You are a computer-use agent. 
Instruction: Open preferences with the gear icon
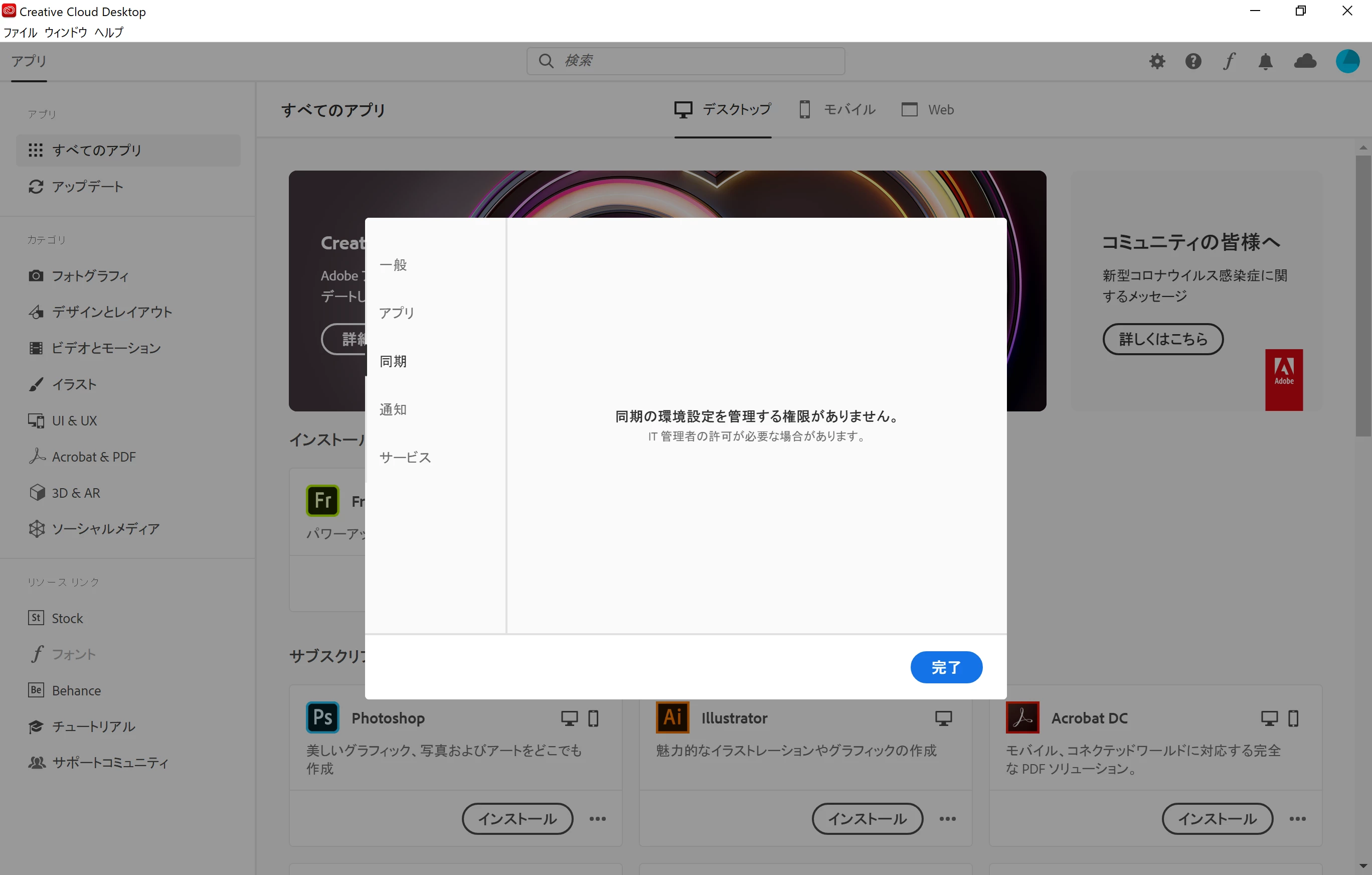(1157, 61)
